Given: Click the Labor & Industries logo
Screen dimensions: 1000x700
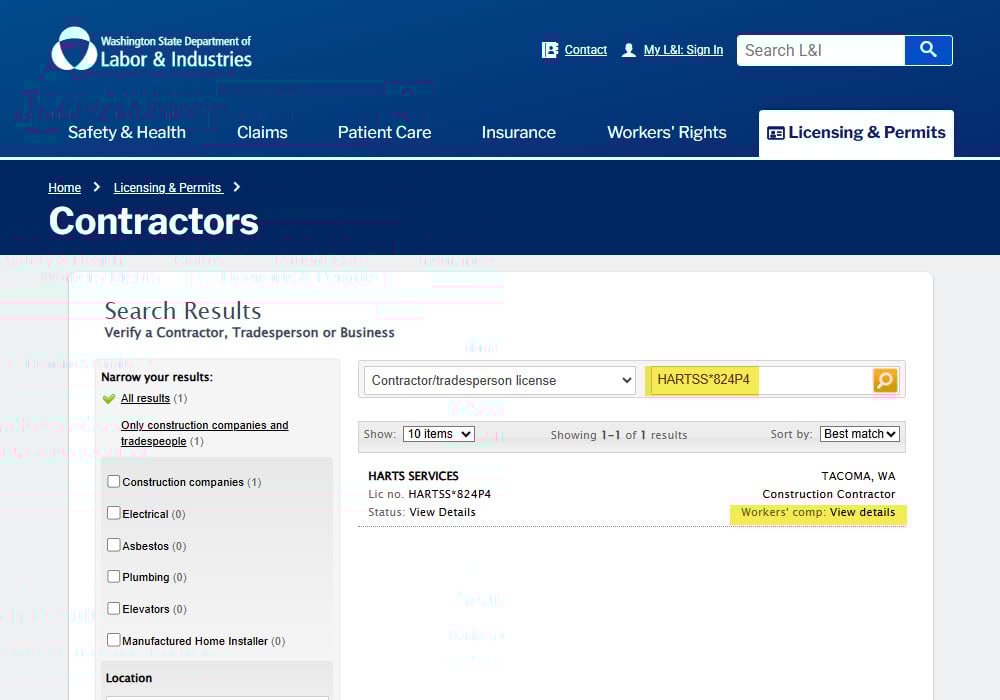Looking at the screenshot, I should (151, 49).
